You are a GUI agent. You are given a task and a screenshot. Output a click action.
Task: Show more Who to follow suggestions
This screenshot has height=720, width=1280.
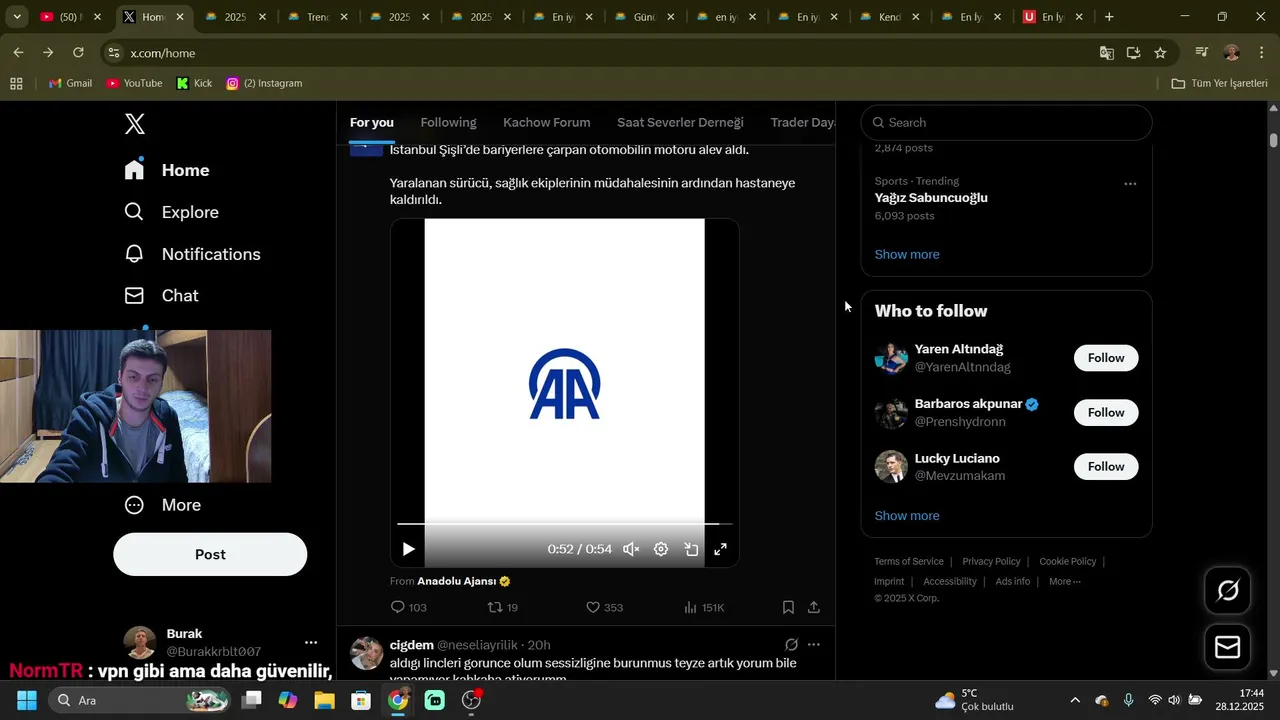907,516
